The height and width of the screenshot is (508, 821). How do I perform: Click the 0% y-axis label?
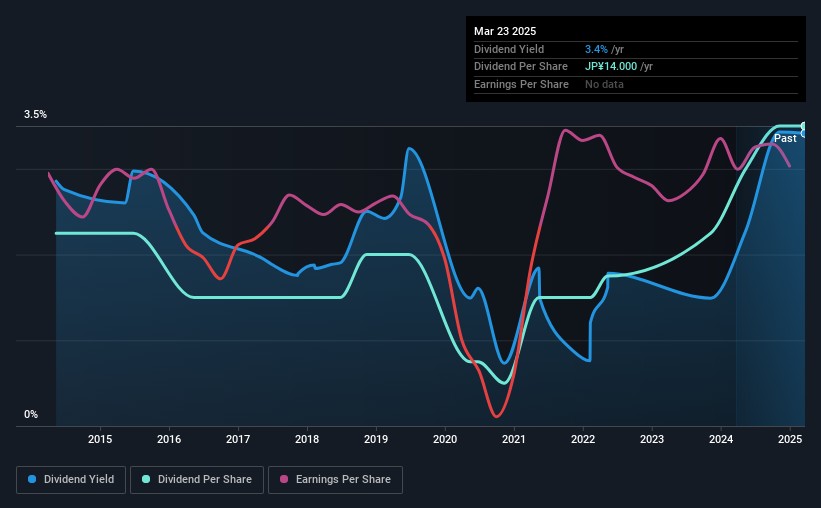pyautogui.click(x=31, y=415)
